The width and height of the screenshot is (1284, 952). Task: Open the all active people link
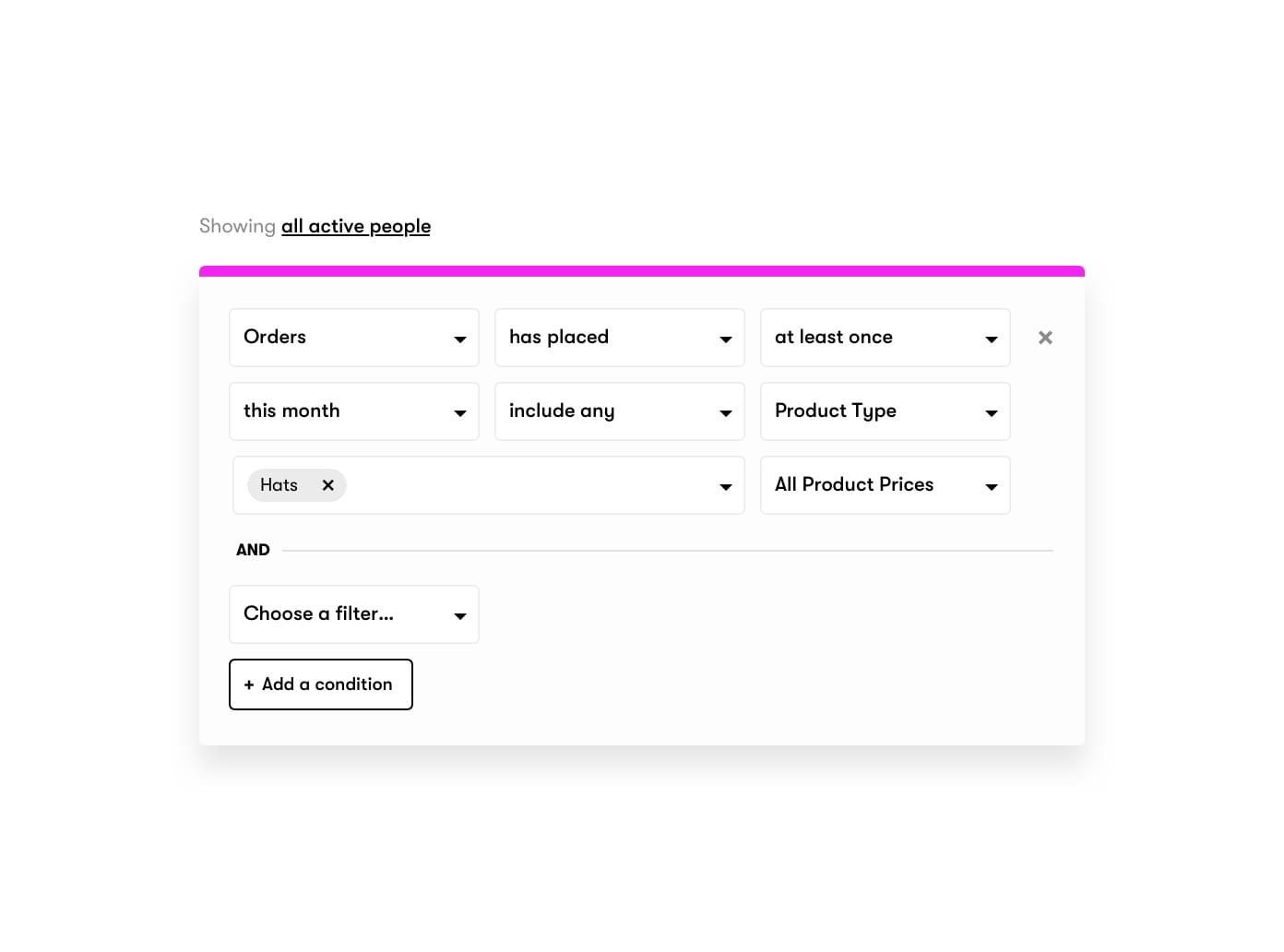(x=356, y=226)
